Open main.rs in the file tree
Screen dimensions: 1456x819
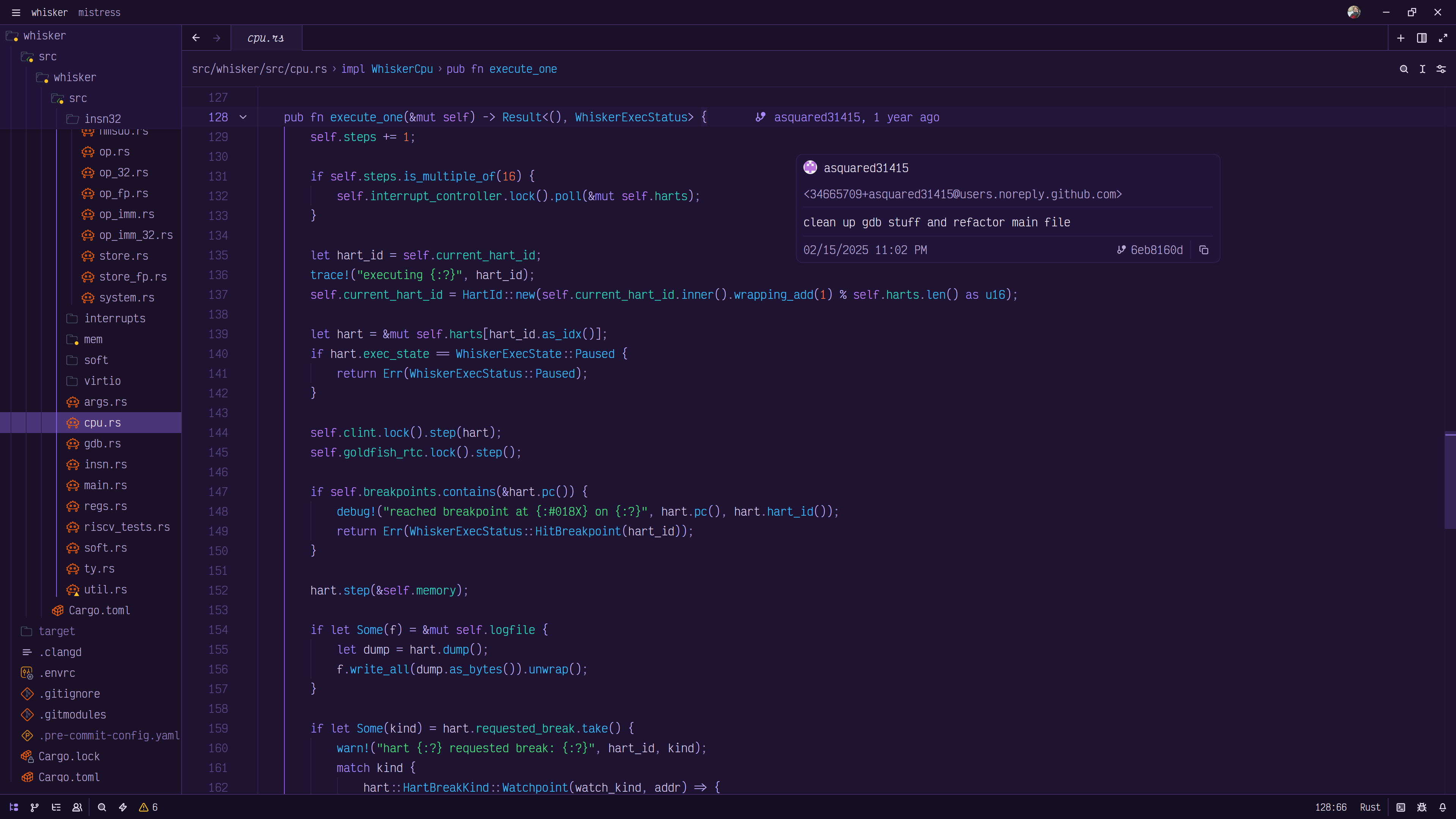click(x=91, y=485)
